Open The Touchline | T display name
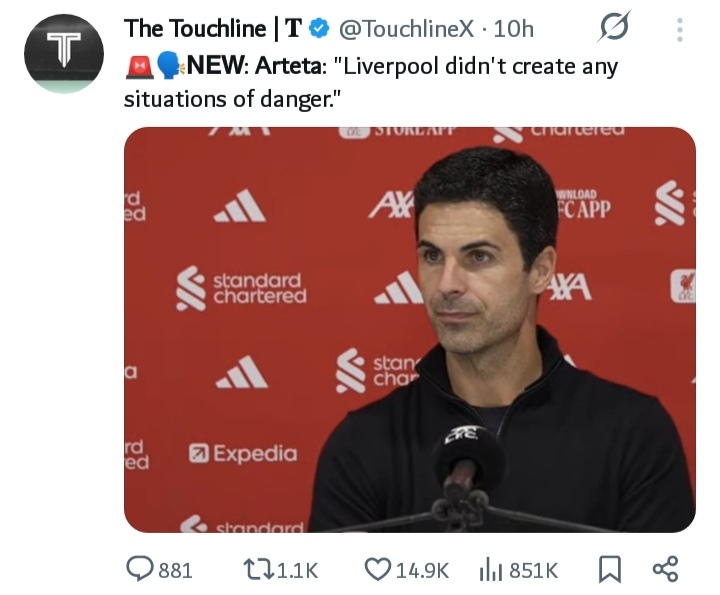This screenshot has width=720, height=595. pos(213,28)
